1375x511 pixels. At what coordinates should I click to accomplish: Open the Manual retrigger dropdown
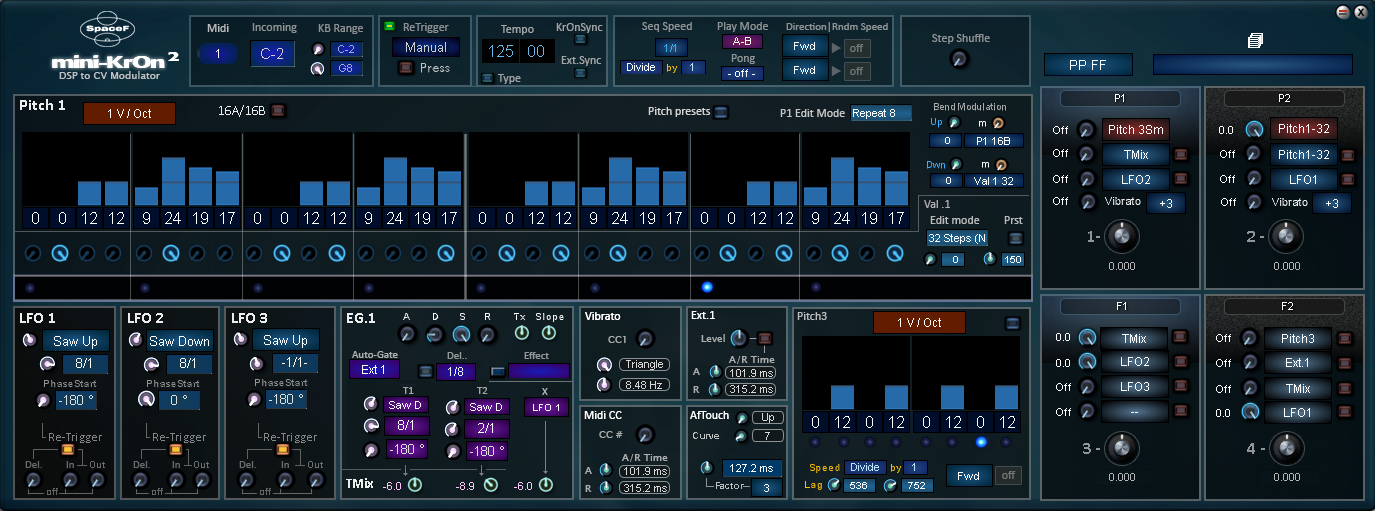click(x=426, y=47)
